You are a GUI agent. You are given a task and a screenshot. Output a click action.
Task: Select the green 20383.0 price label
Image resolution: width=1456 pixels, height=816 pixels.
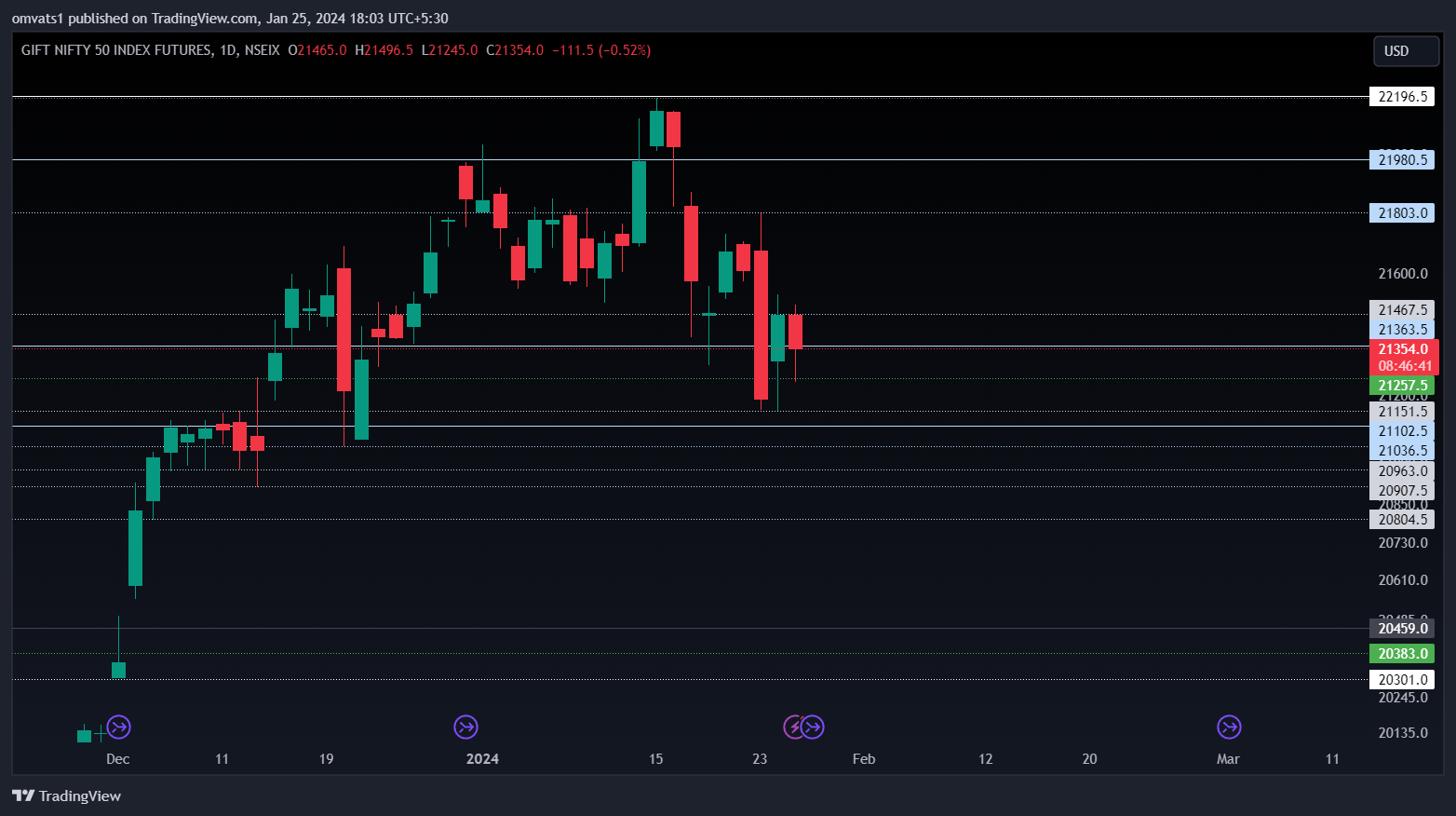click(x=1402, y=654)
